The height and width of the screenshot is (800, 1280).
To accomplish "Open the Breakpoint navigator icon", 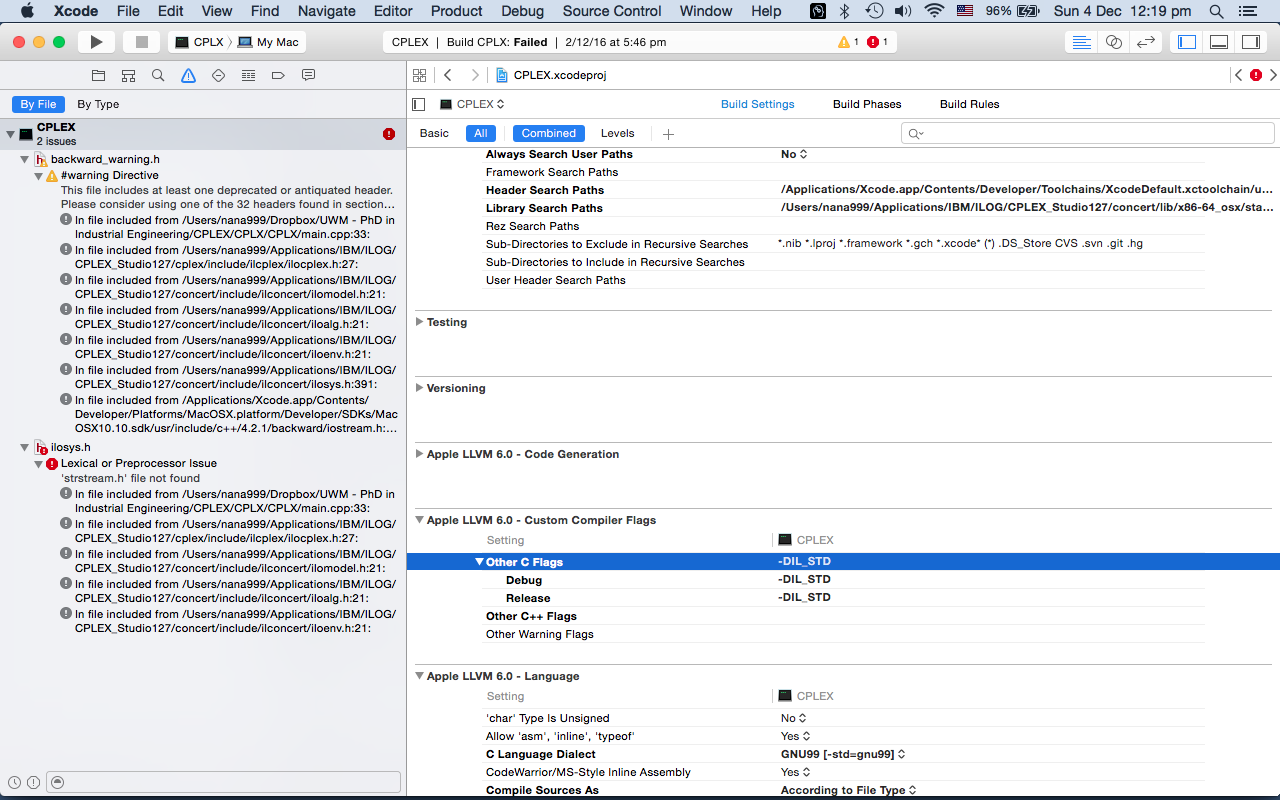I will pos(278,75).
